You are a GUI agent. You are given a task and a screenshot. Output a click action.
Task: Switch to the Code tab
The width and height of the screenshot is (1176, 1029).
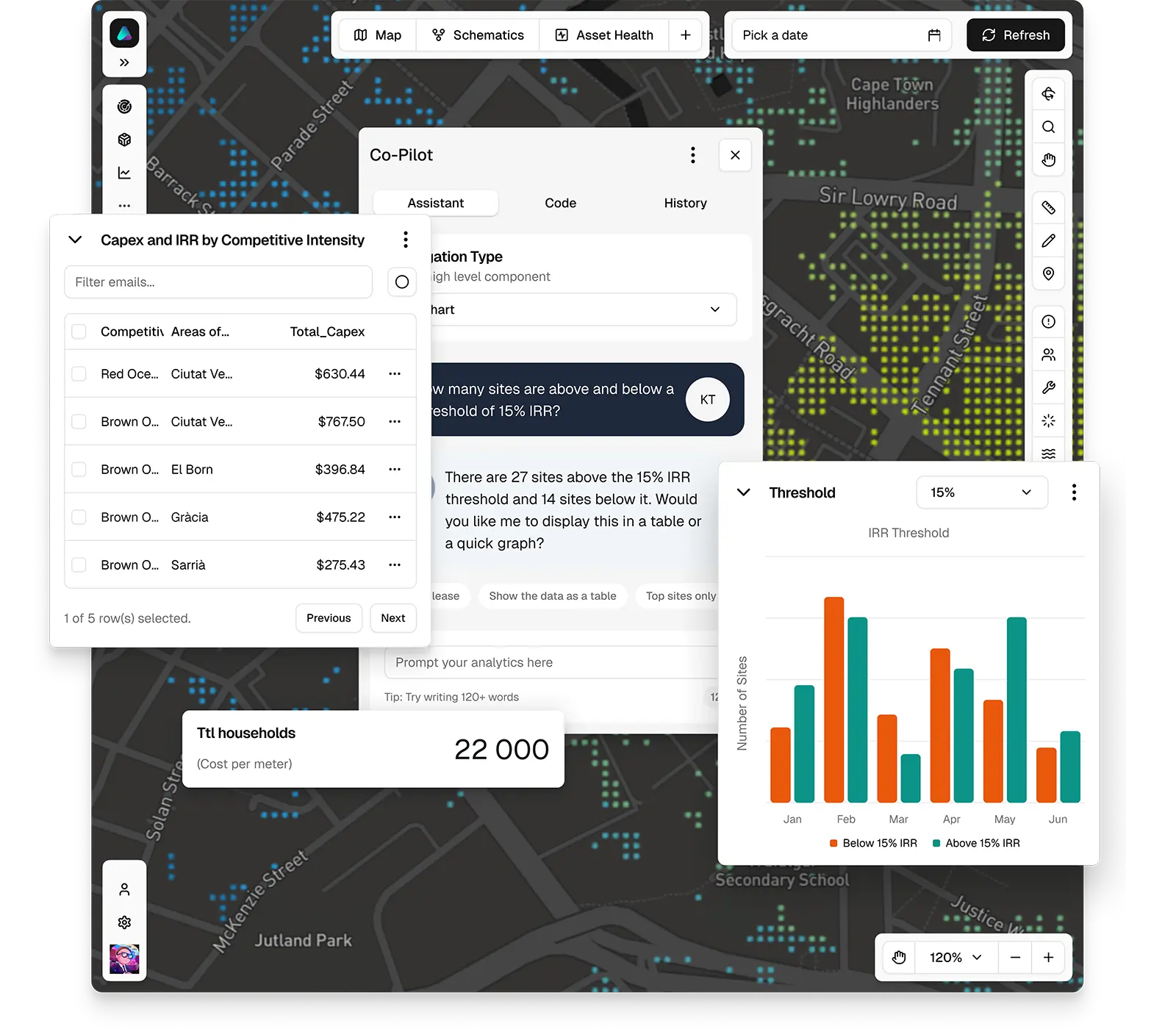pyautogui.click(x=560, y=203)
